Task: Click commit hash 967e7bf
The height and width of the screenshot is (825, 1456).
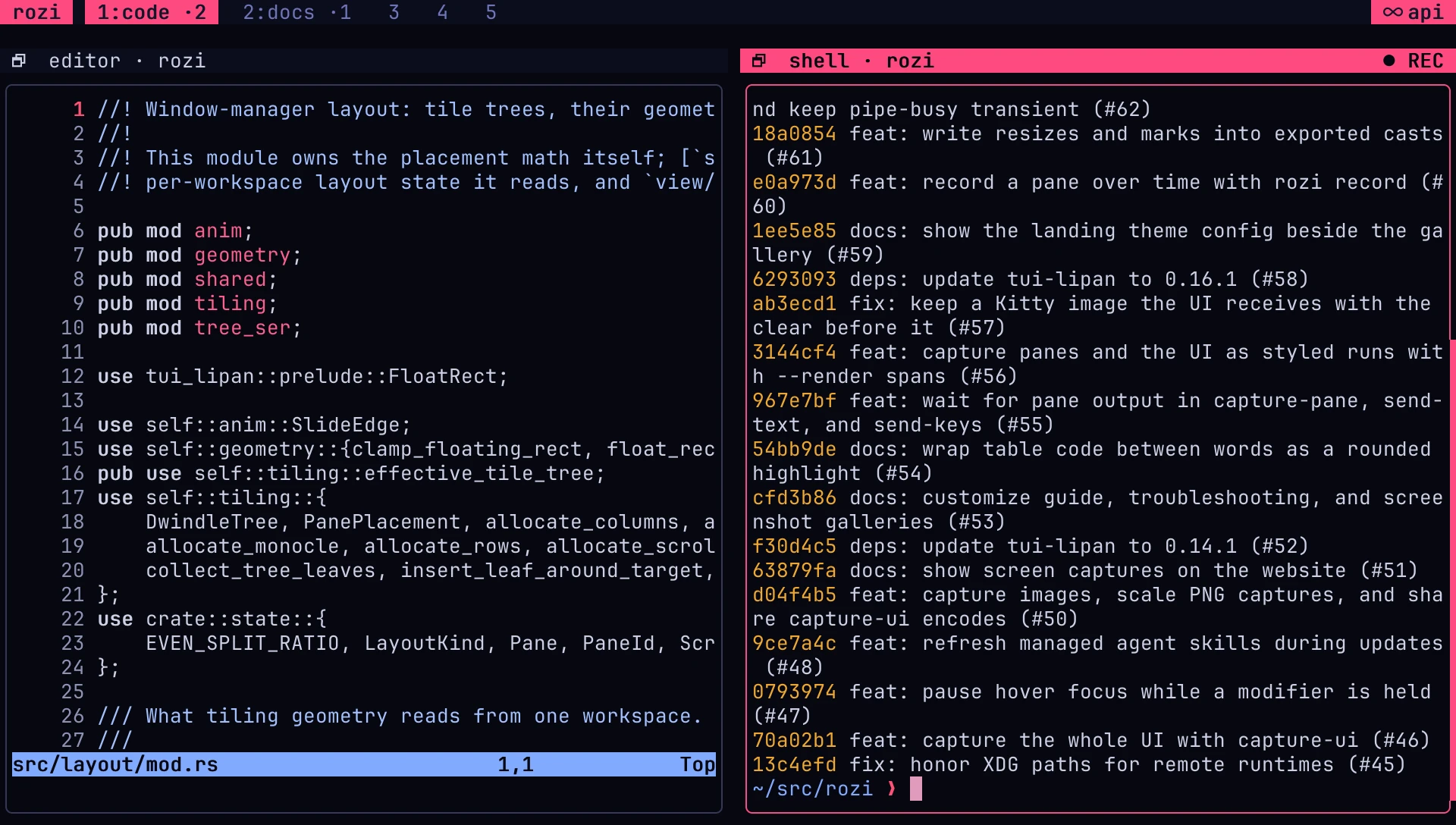Action: (x=795, y=400)
